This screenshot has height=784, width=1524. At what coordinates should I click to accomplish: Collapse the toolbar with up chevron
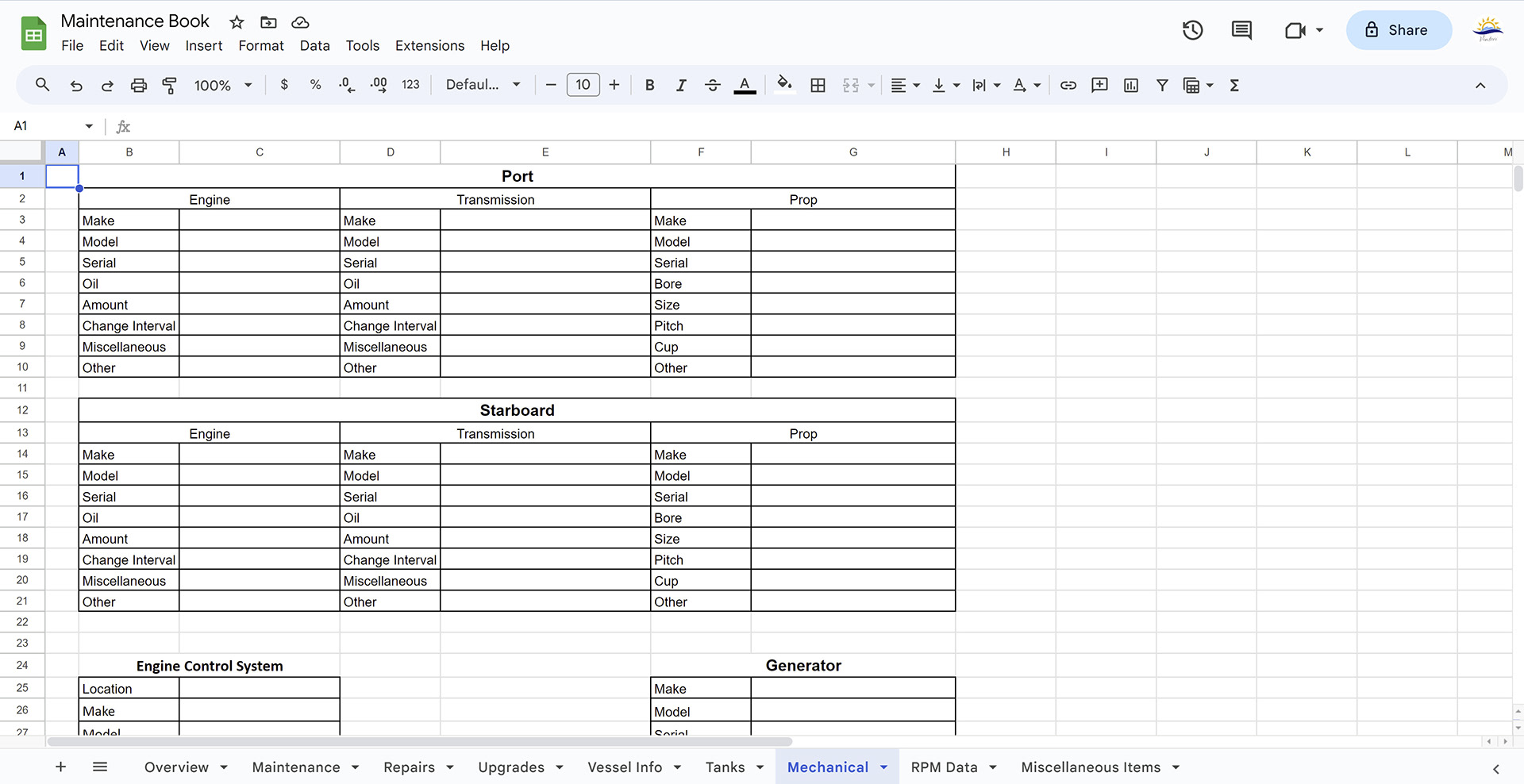(x=1480, y=85)
